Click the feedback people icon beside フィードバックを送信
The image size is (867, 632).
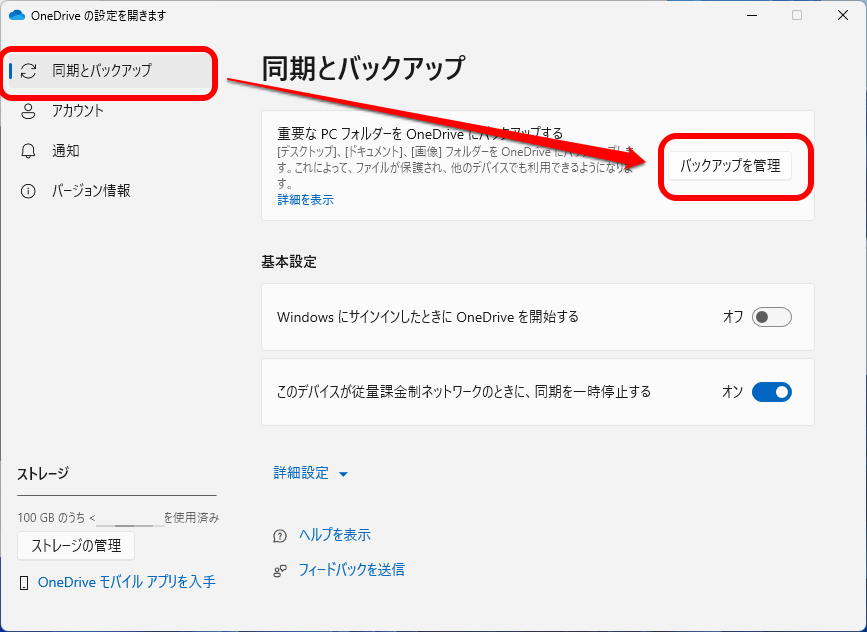pos(280,571)
